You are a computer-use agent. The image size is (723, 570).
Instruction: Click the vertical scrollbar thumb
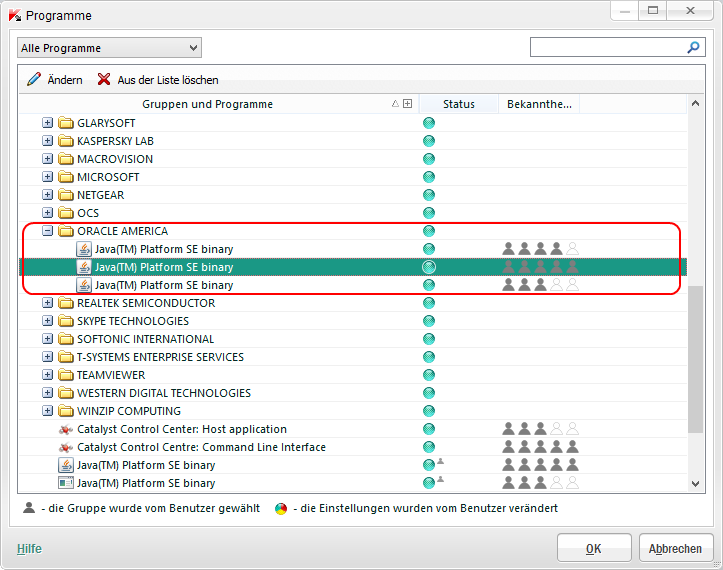(x=695, y=359)
